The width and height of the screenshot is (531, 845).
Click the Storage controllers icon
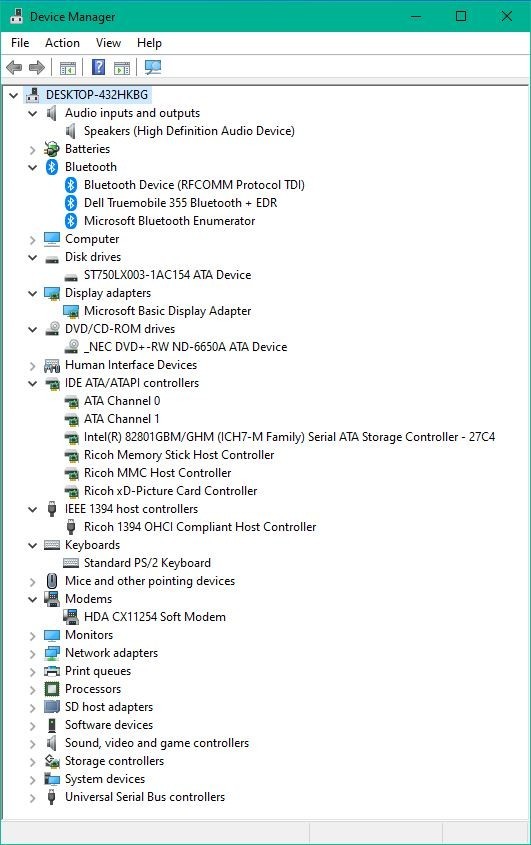point(52,761)
